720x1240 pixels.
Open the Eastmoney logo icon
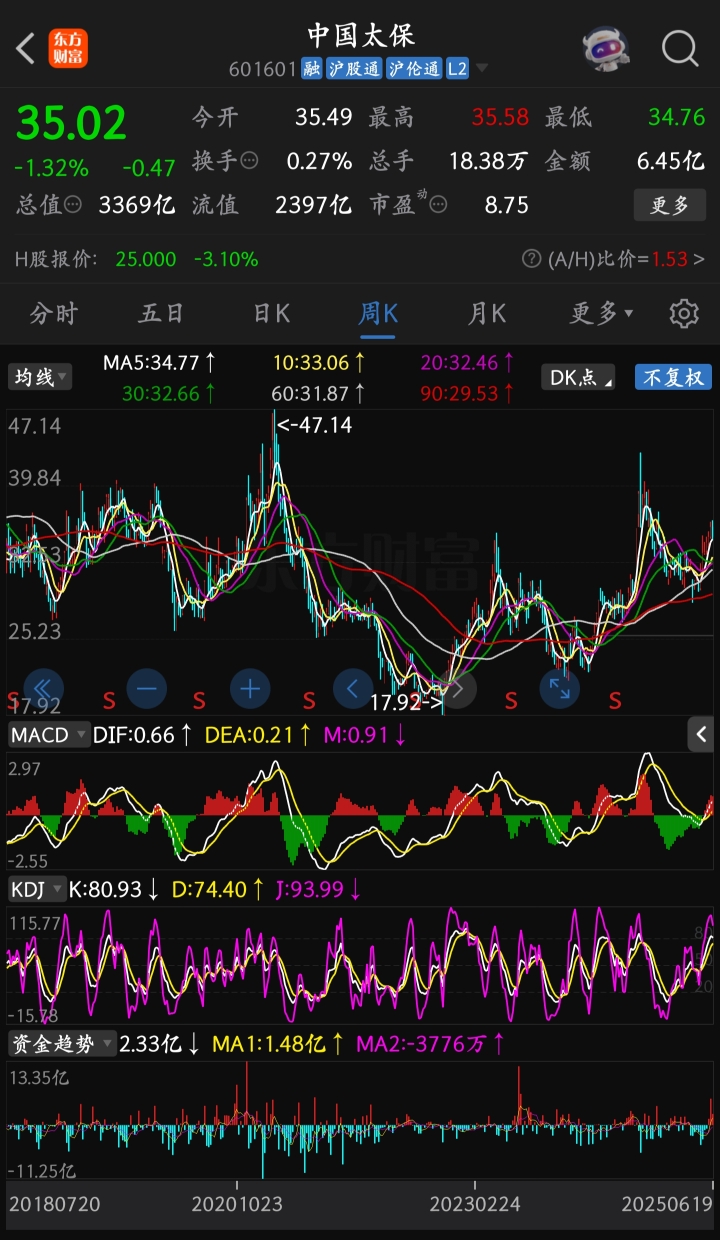pyautogui.click(x=69, y=47)
